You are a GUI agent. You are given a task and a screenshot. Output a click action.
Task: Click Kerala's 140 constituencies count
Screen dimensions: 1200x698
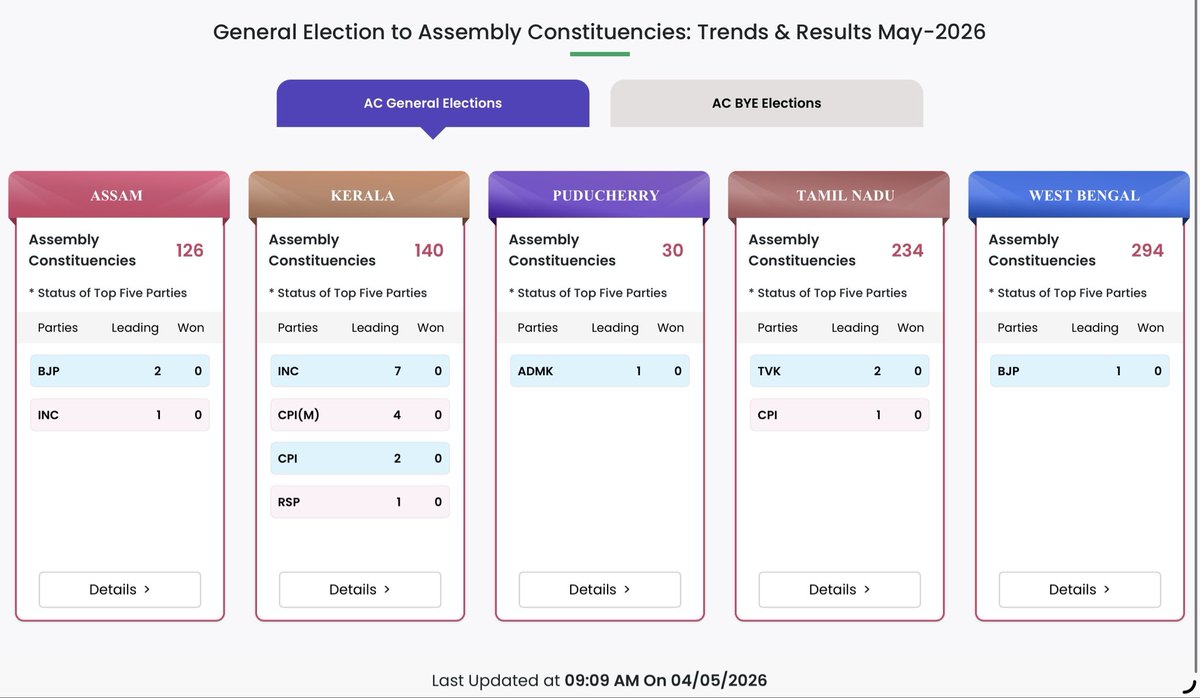pos(429,250)
